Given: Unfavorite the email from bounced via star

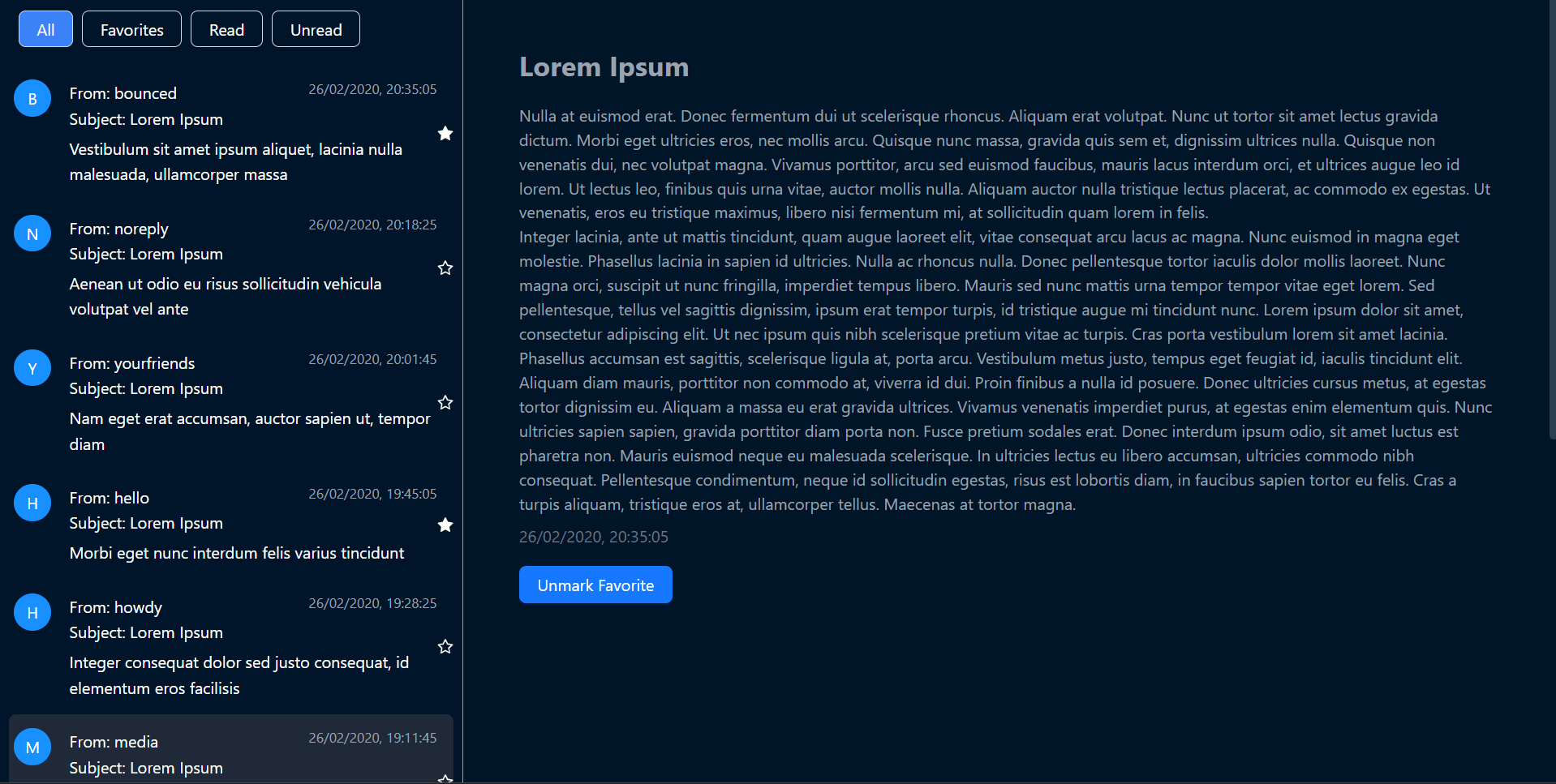Looking at the screenshot, I should coord(445,134).
